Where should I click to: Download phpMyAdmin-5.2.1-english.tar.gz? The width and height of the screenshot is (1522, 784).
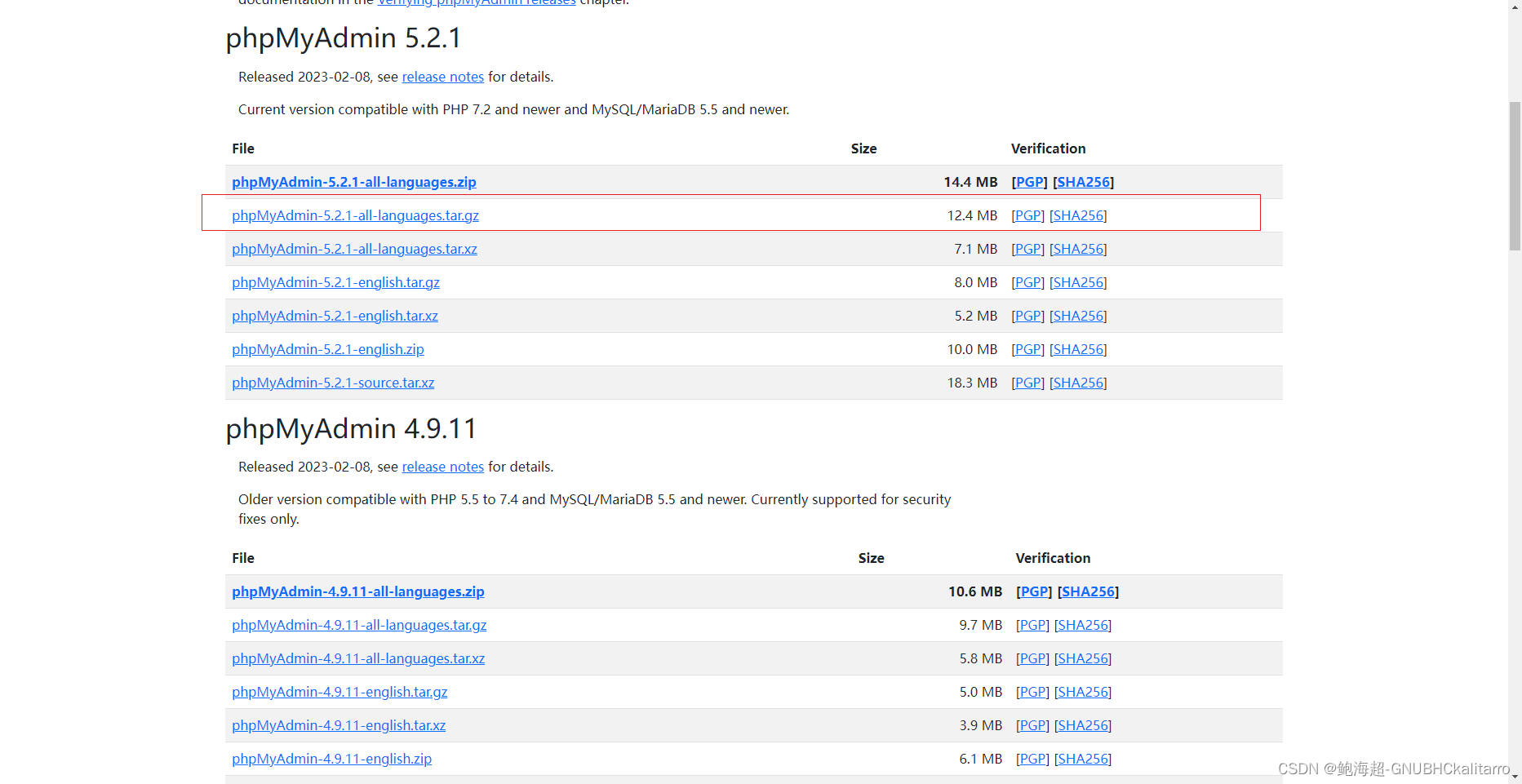[335, 282]
